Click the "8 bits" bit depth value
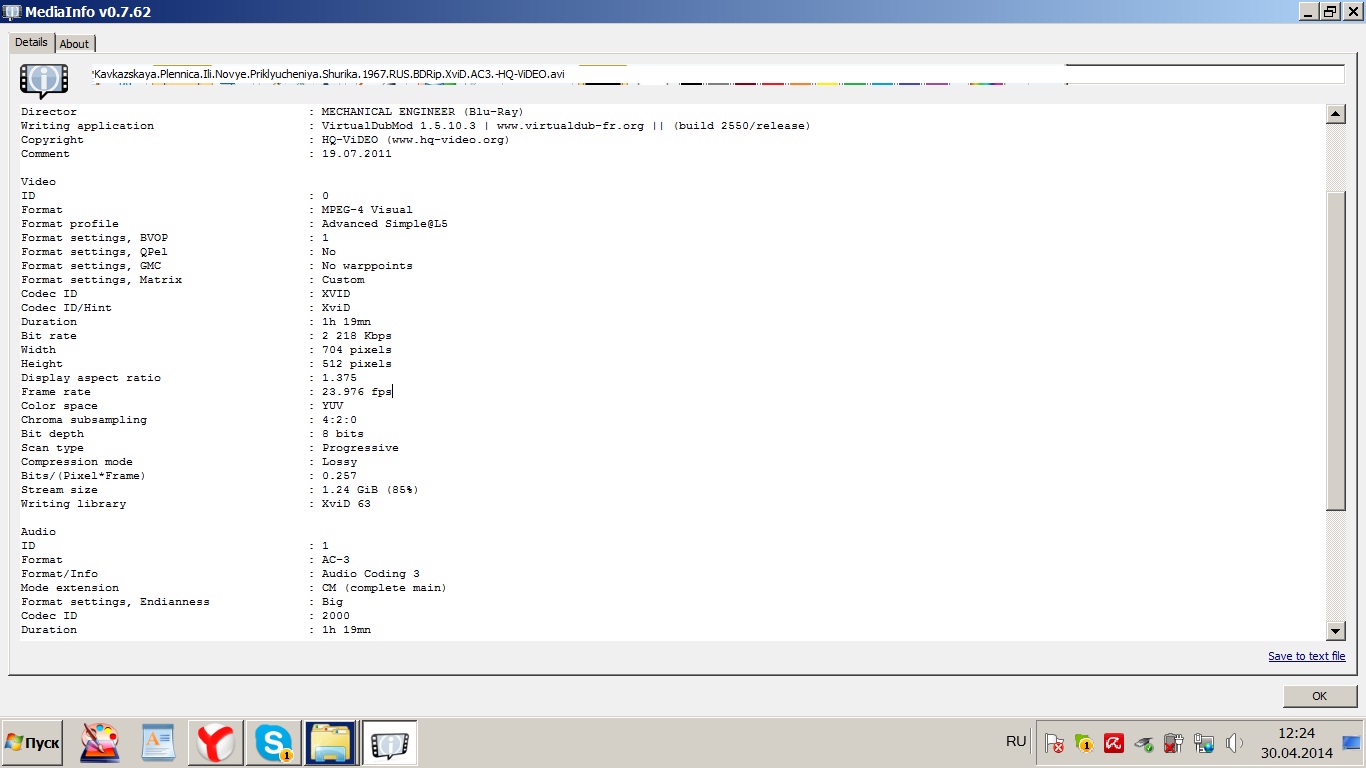The image size is (1366, 768). coord(342,434)
